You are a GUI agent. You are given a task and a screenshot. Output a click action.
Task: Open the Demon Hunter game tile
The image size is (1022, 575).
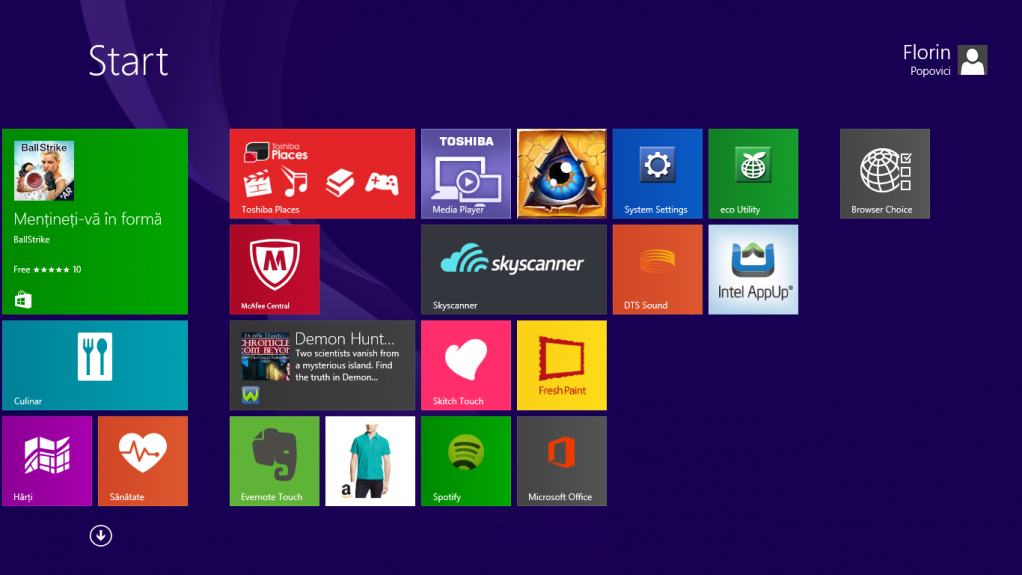322,365
